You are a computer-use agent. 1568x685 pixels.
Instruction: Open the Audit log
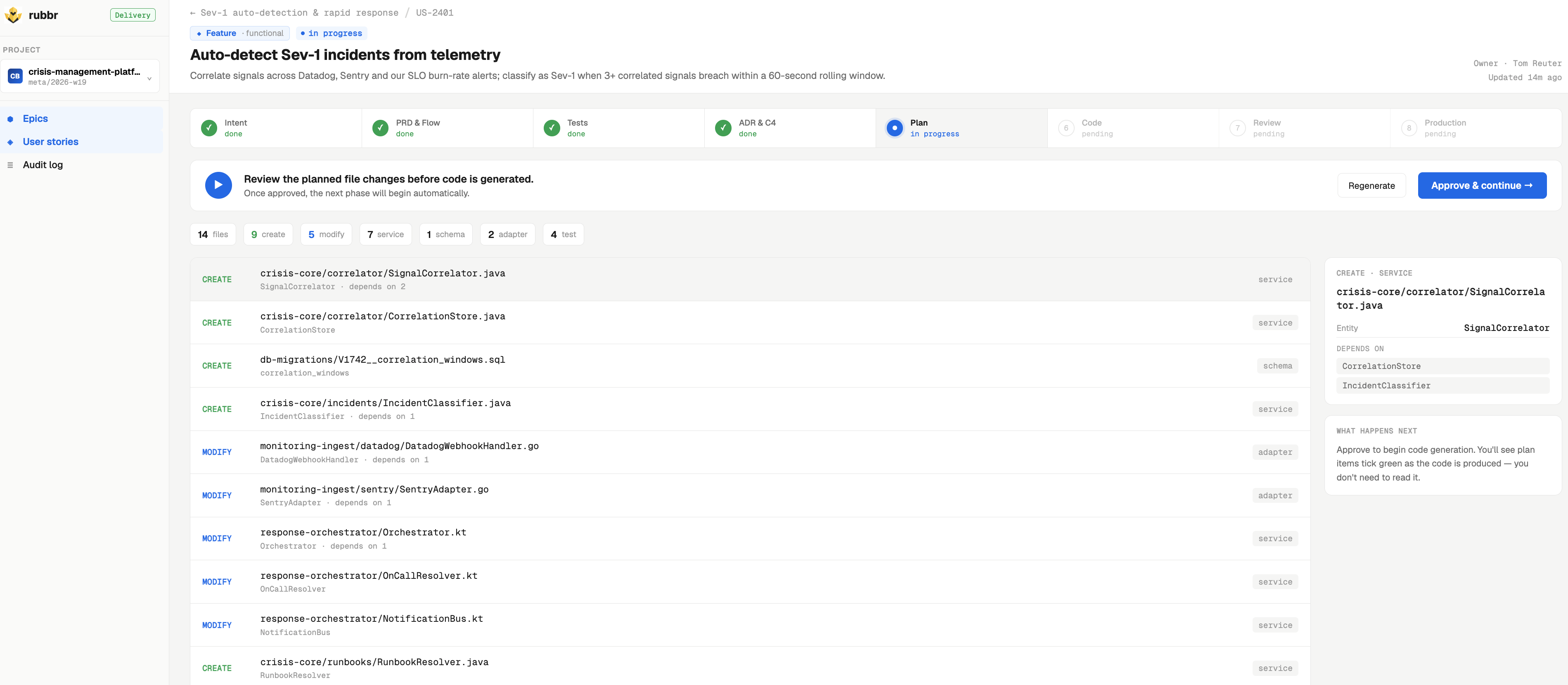point(82,165)
